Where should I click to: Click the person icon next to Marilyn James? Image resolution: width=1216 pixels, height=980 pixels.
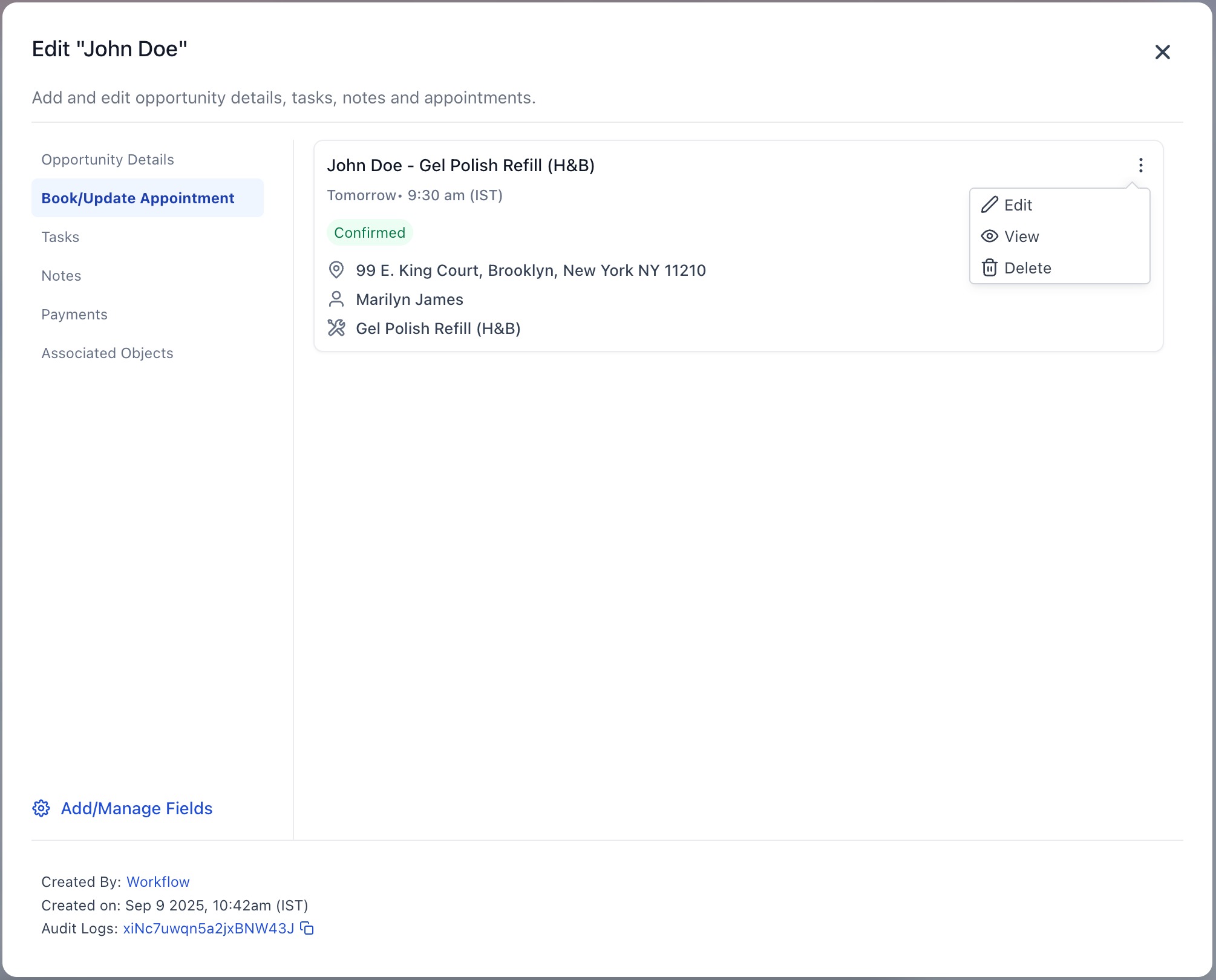337,299
